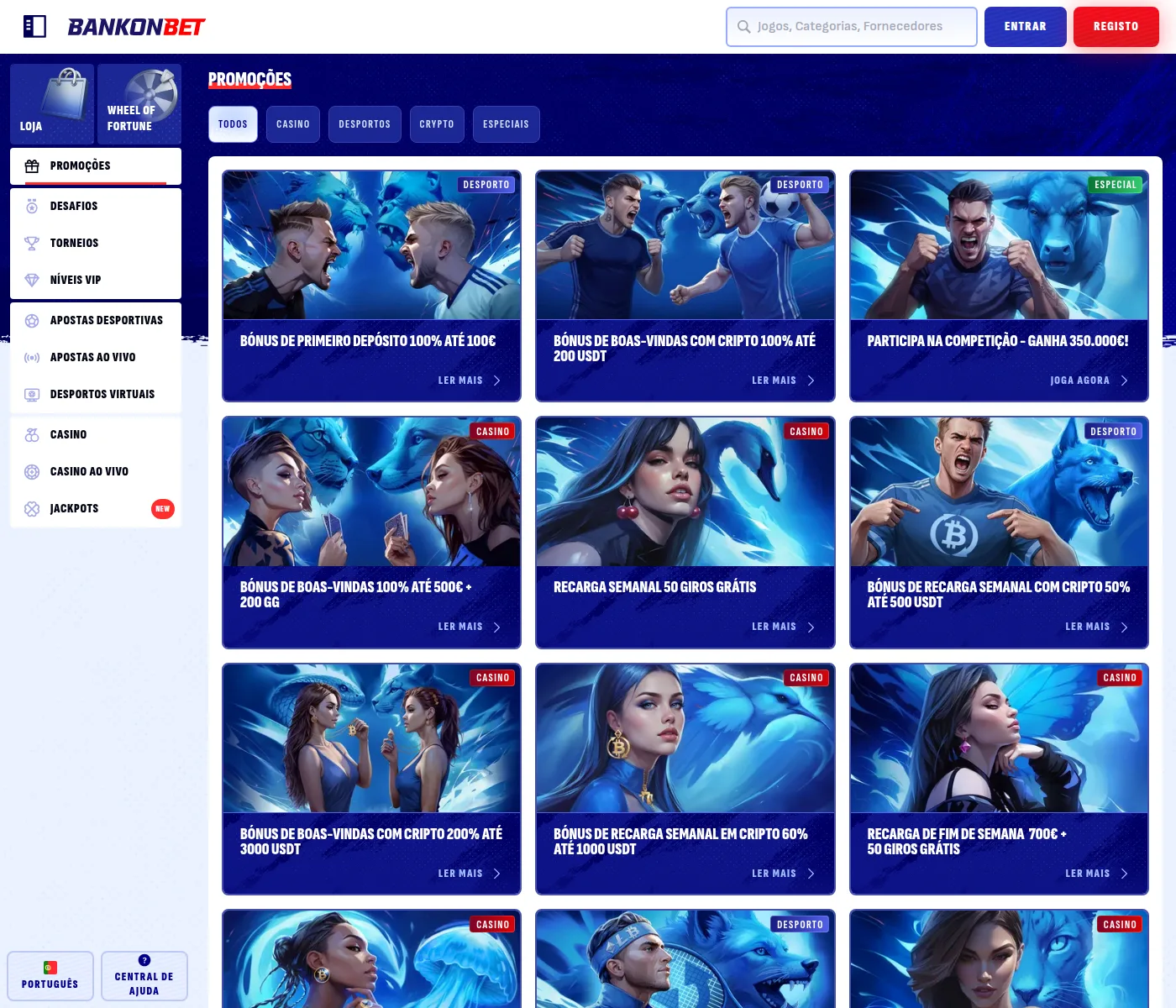Click the Casino cherries icon
This screenshot has width=1176, height=1008.
click(32, 434)
